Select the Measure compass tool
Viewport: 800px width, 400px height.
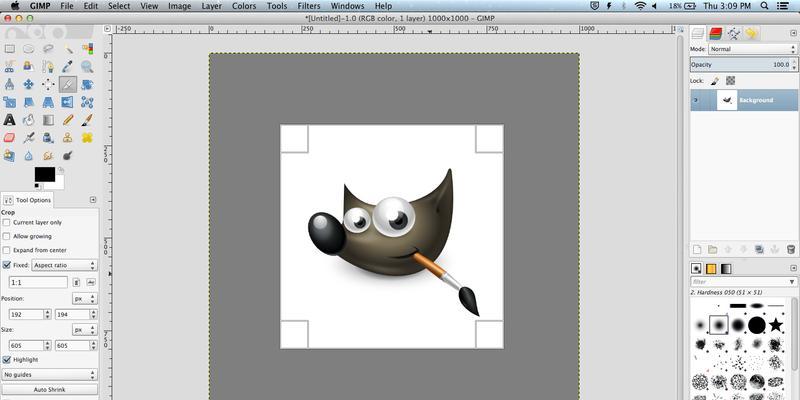coord(9,84)
